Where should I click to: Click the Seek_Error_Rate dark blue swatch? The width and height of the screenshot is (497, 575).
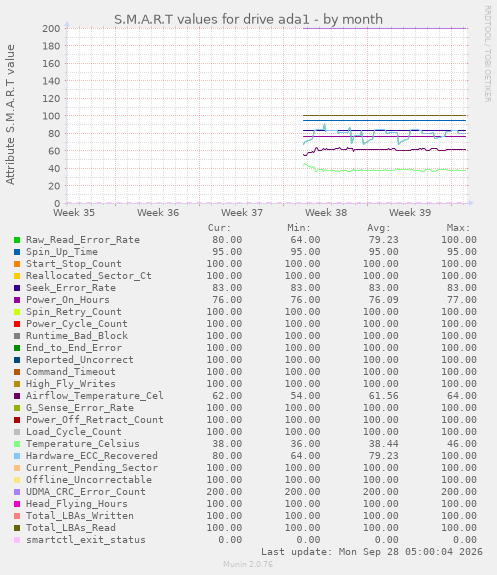17,288
